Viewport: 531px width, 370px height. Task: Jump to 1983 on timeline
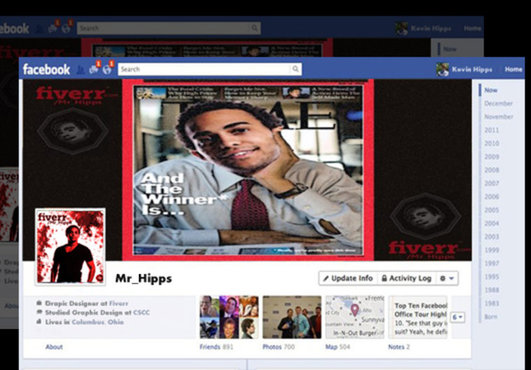point(491,303)
